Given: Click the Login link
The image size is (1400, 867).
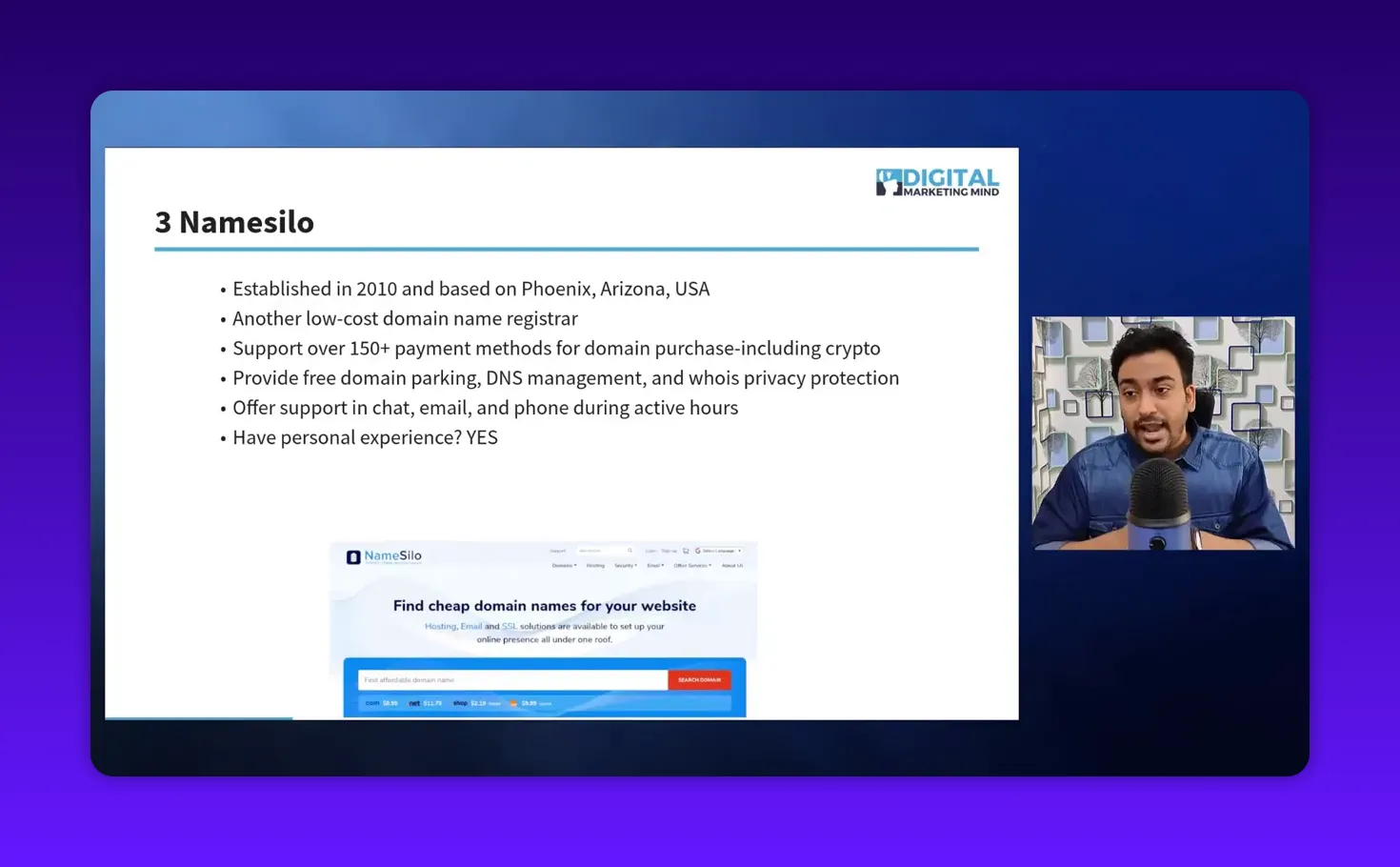Looking at the screenshot, I should coord(650,551).
